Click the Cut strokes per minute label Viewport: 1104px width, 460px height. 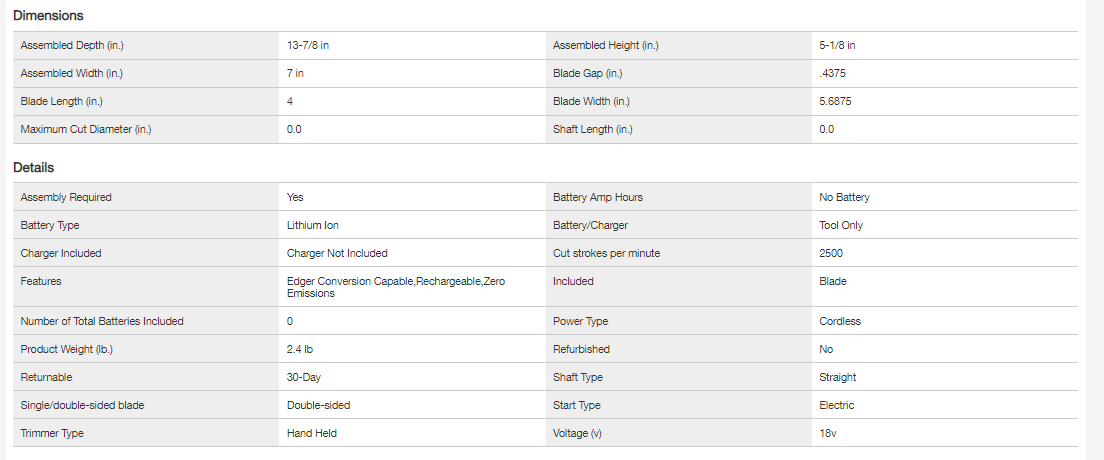click(x=607, y=253)
